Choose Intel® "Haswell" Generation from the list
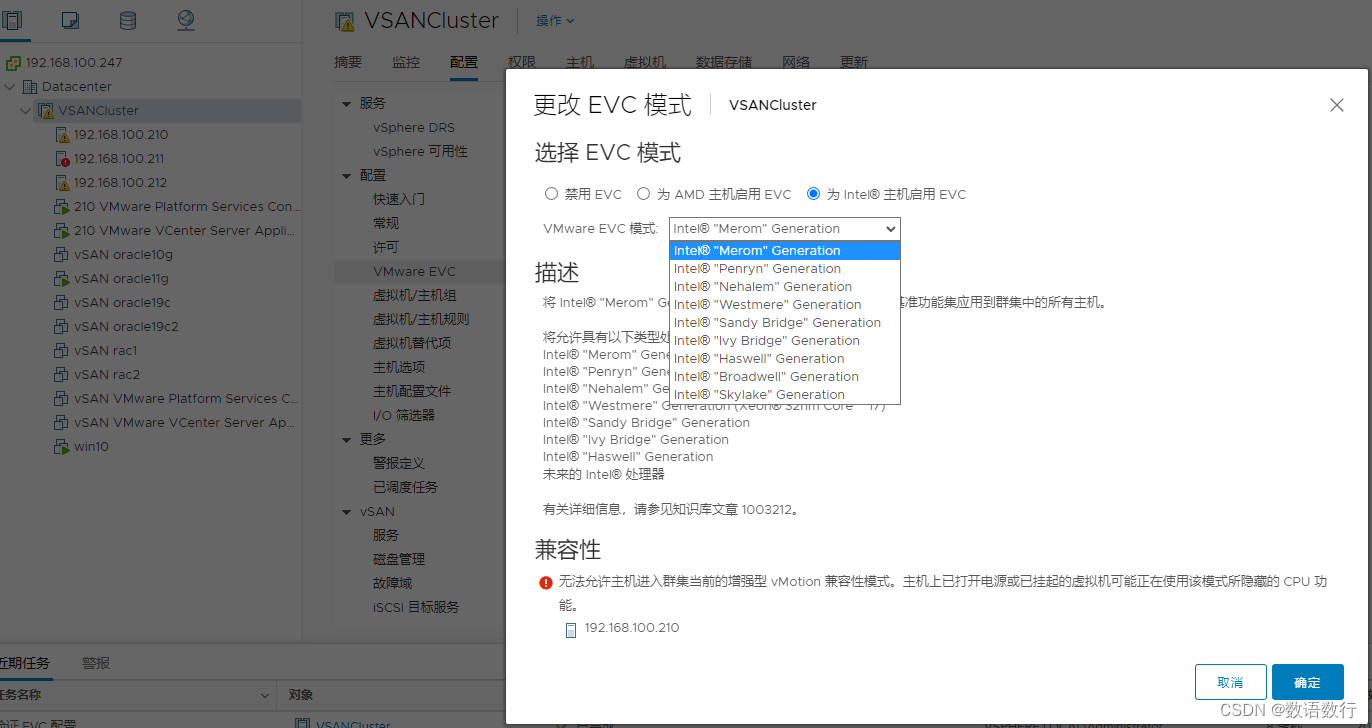The image size is (1372, 728). point(758,358)
